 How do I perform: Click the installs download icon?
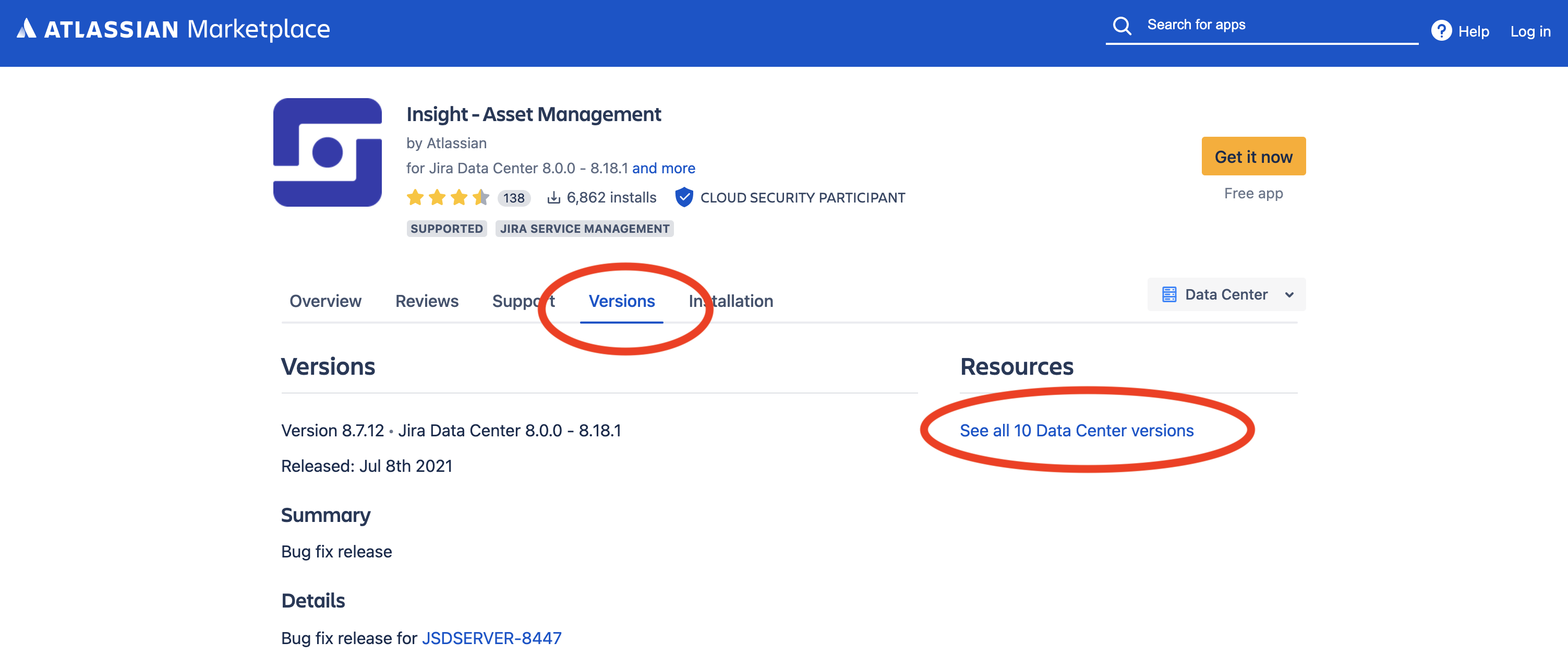[553, 197]
